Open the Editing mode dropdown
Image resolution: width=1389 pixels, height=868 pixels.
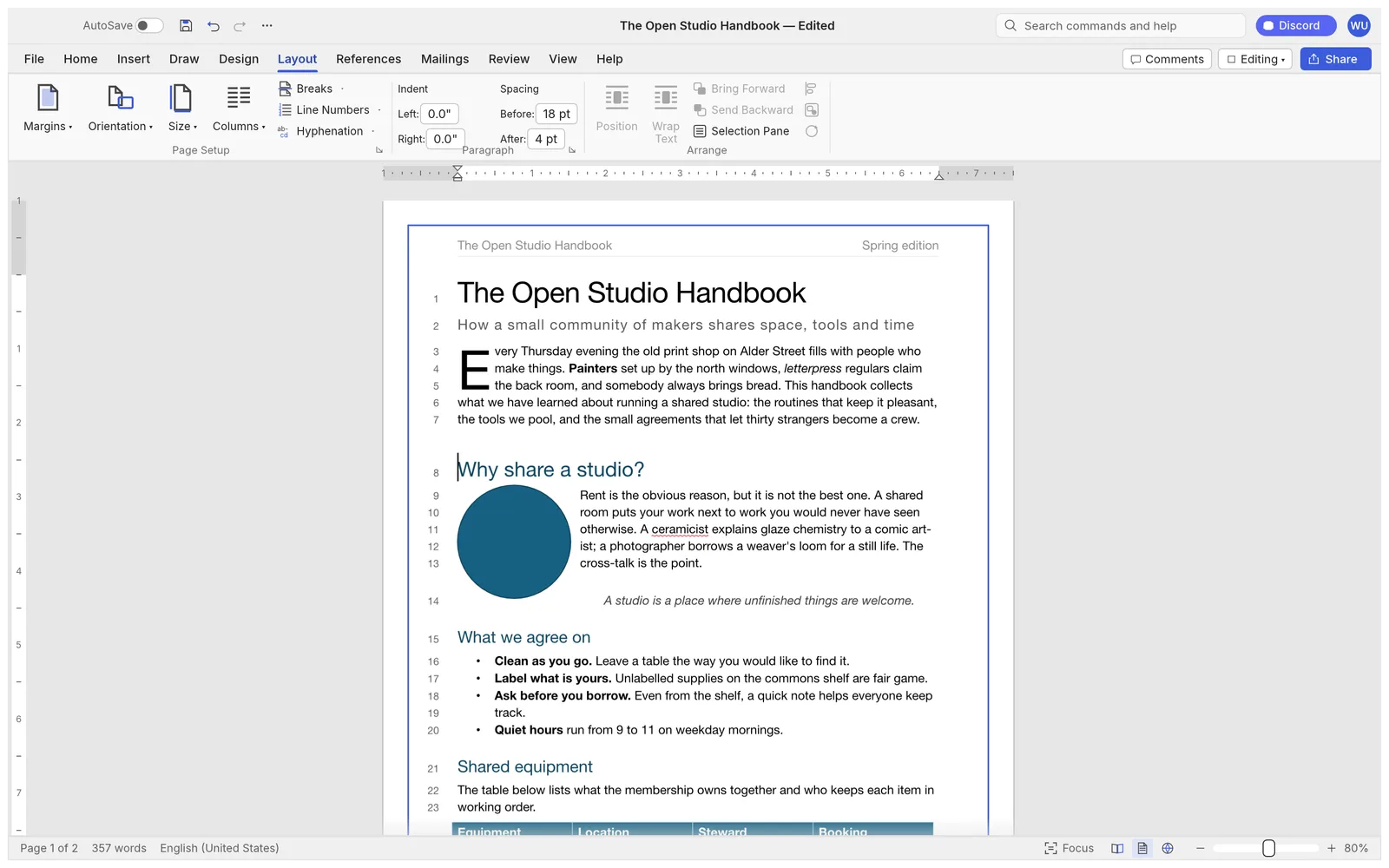point(1255,59)
